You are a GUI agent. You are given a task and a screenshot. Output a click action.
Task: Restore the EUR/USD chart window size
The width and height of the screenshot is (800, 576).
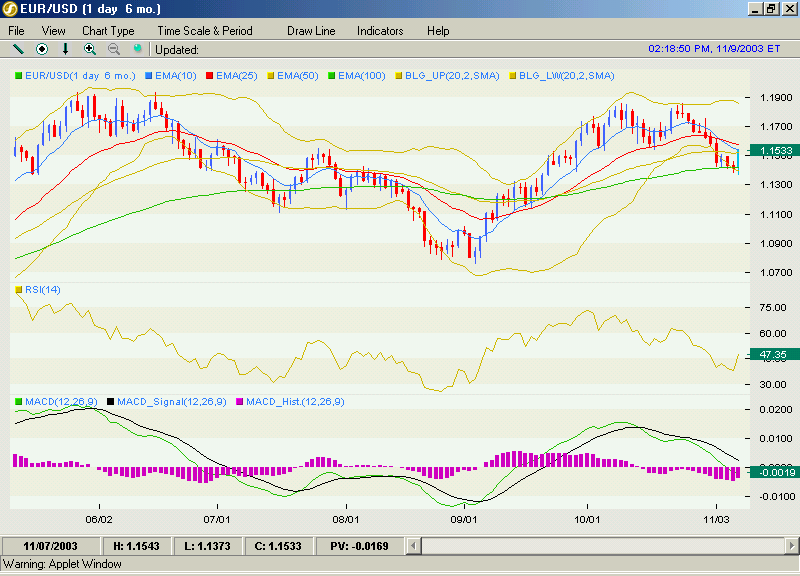771,9
